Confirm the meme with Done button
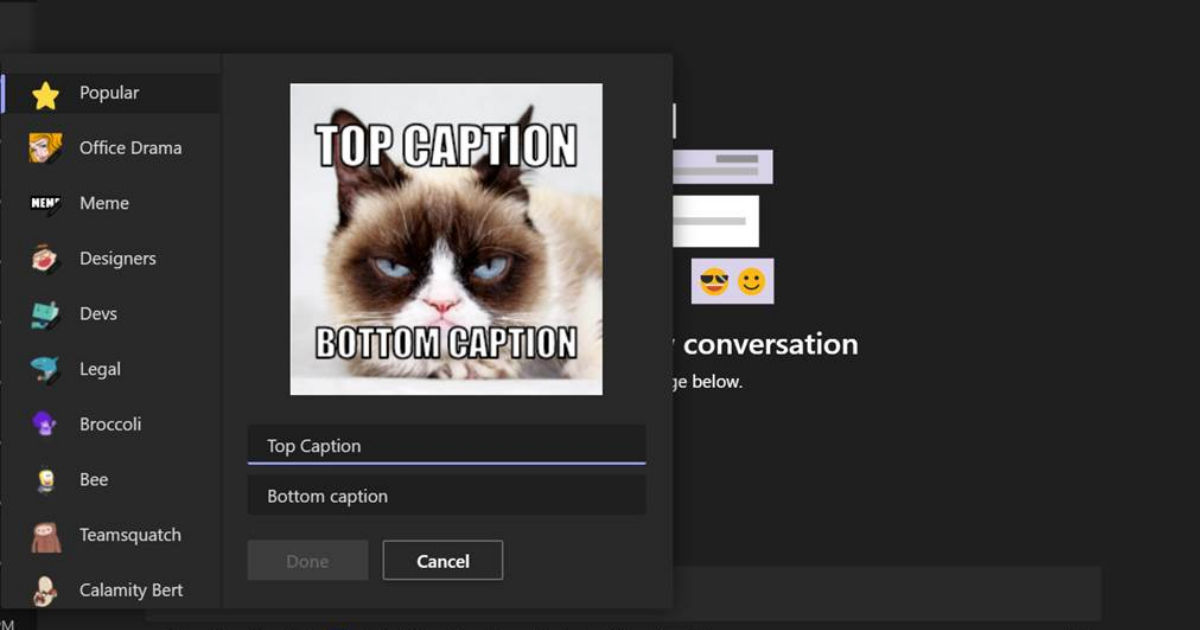Viewport: 1200px width, 630px height. (x=308, y=561)
